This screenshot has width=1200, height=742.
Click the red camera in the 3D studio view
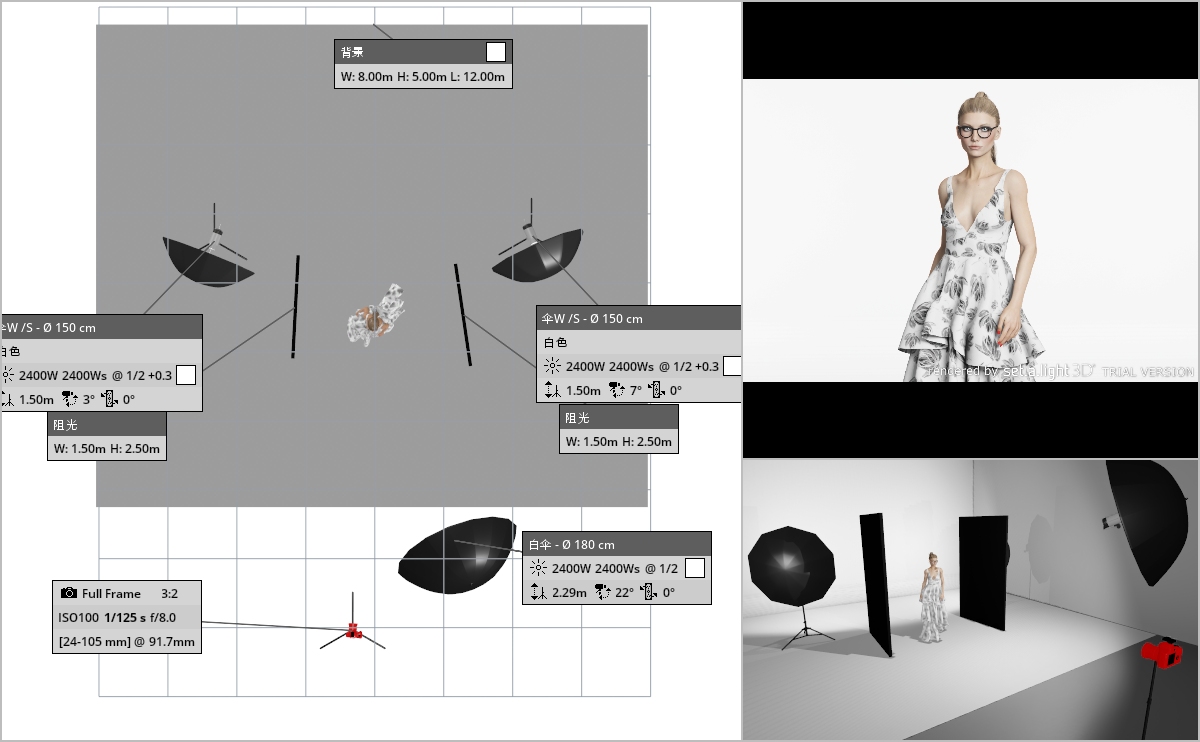click(x=1162, y=654)
